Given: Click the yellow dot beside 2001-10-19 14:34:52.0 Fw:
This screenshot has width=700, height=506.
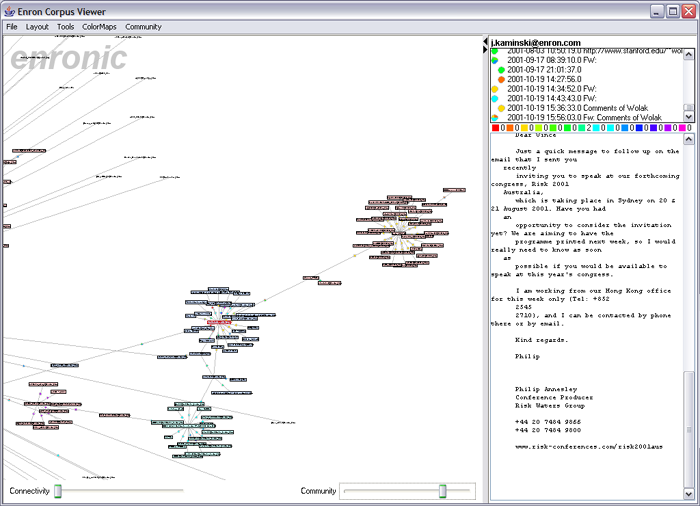Looking at the screenshot, I should (495, 89).
